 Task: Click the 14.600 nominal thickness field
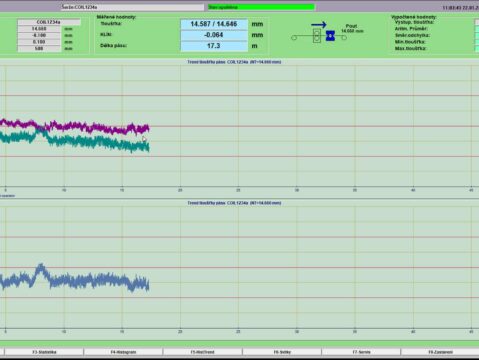coord(39,29)
